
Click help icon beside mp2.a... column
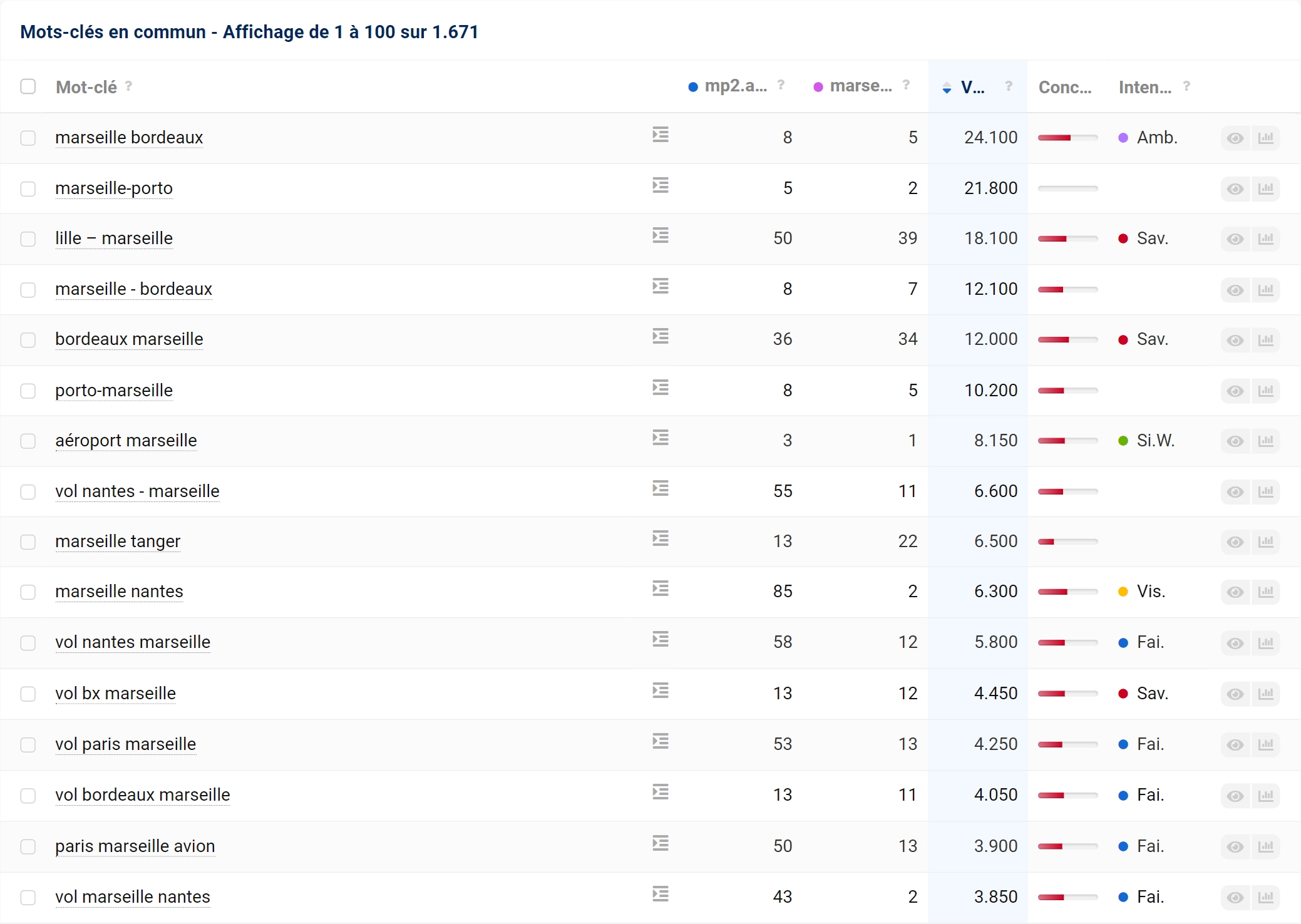click(781, 85)
